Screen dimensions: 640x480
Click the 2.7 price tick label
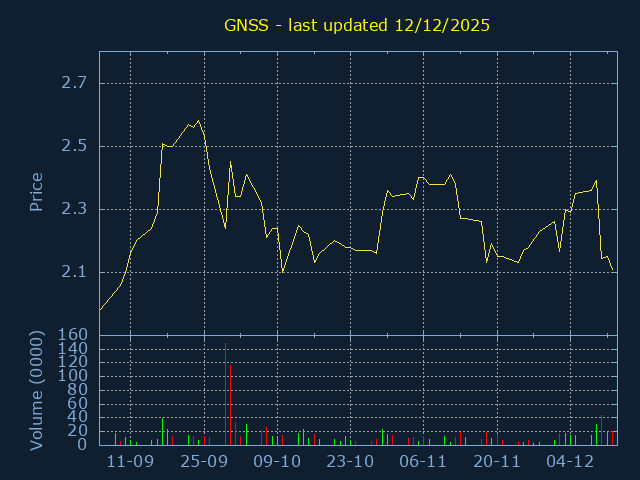(x=73, y=83)
